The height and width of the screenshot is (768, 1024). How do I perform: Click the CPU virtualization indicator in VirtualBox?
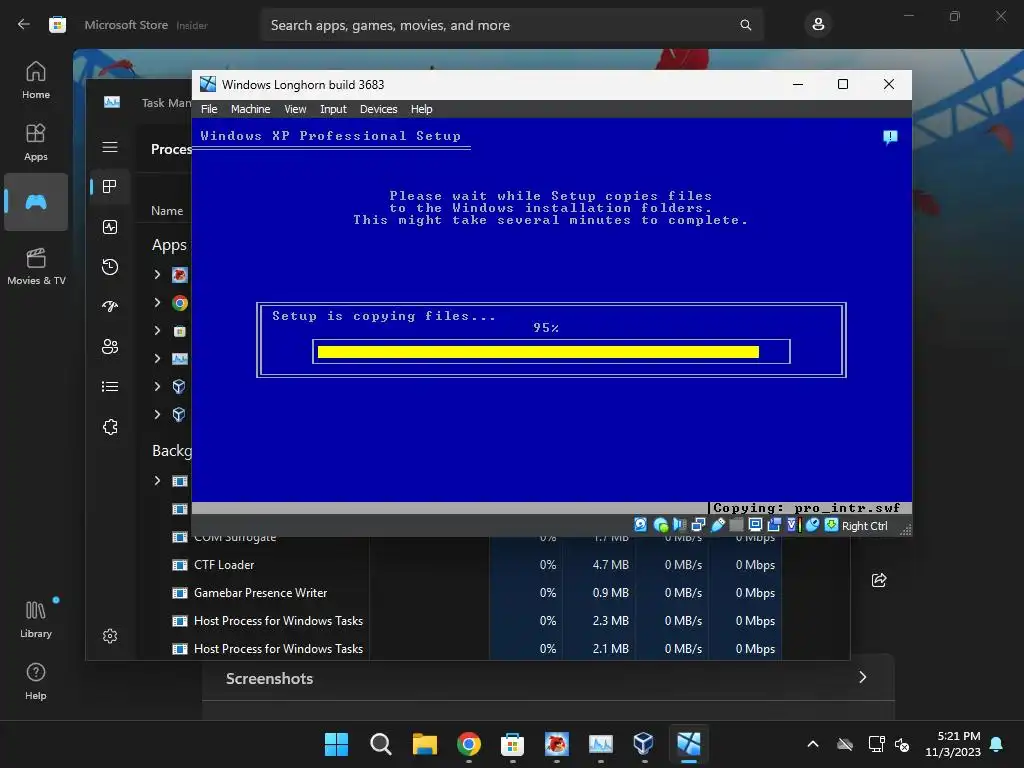793,525
